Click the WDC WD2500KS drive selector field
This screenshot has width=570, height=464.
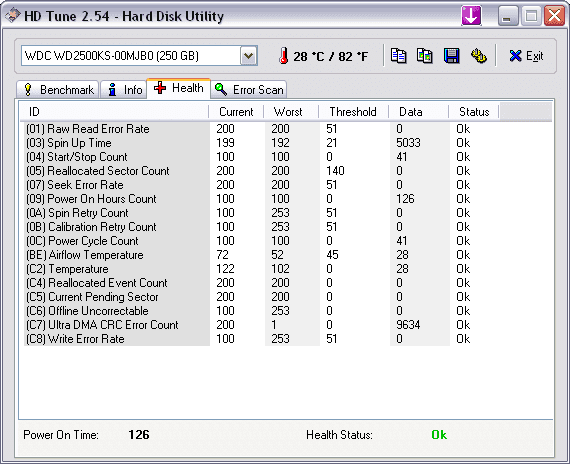[139, 56]
